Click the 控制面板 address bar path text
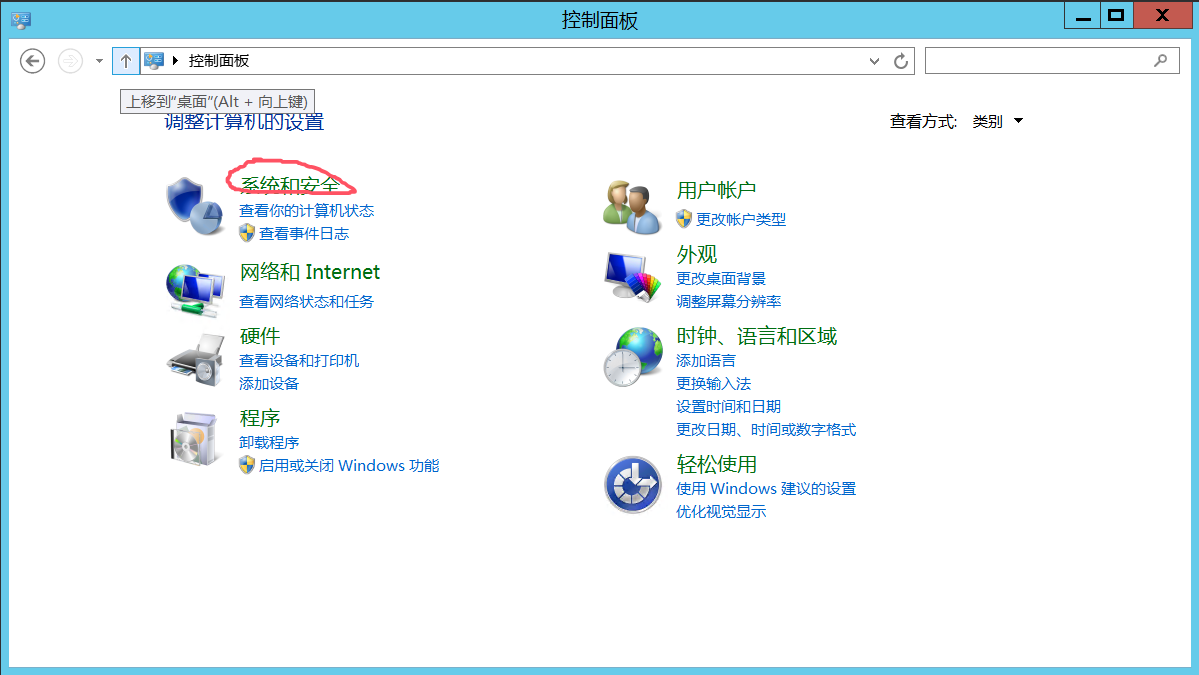 219,60
